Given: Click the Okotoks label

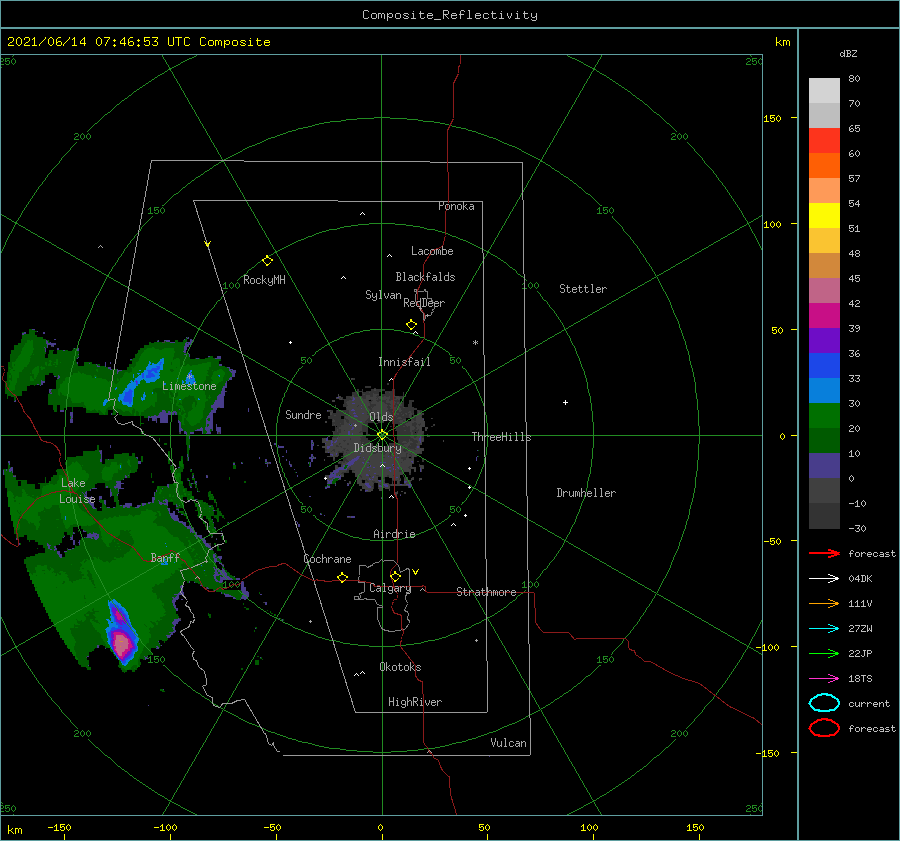Looking at the screenshot, I should coord(400,666).
